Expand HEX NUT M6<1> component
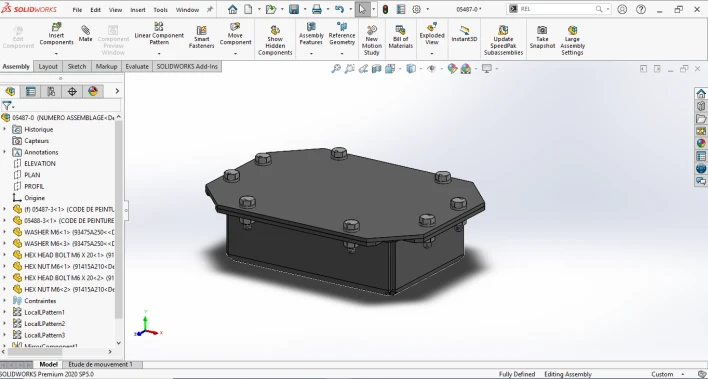The width and height of the screenshot is (708, 379). 5,267
